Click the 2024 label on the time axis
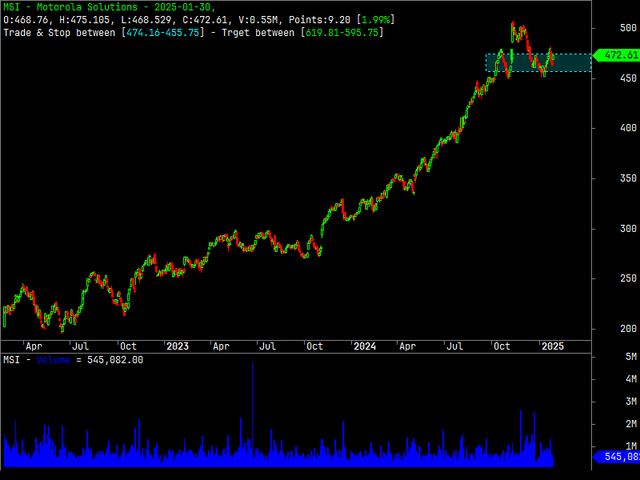 pos(364,346)
